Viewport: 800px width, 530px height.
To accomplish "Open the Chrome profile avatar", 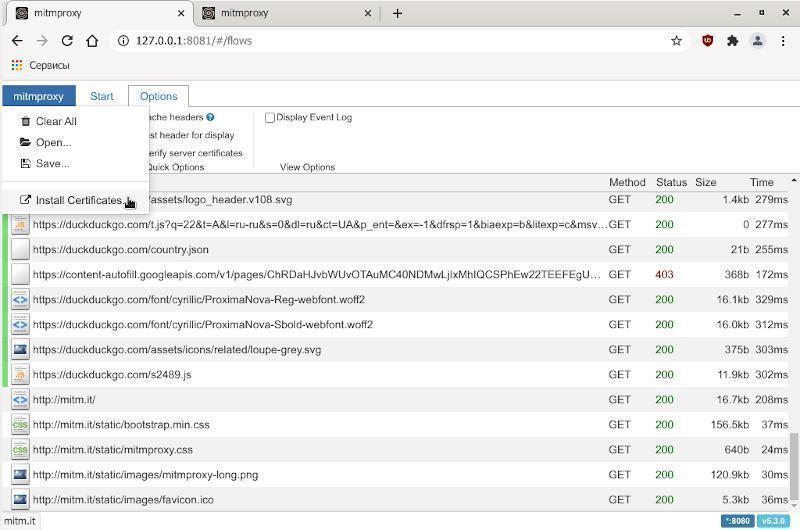I will point(758,41).
